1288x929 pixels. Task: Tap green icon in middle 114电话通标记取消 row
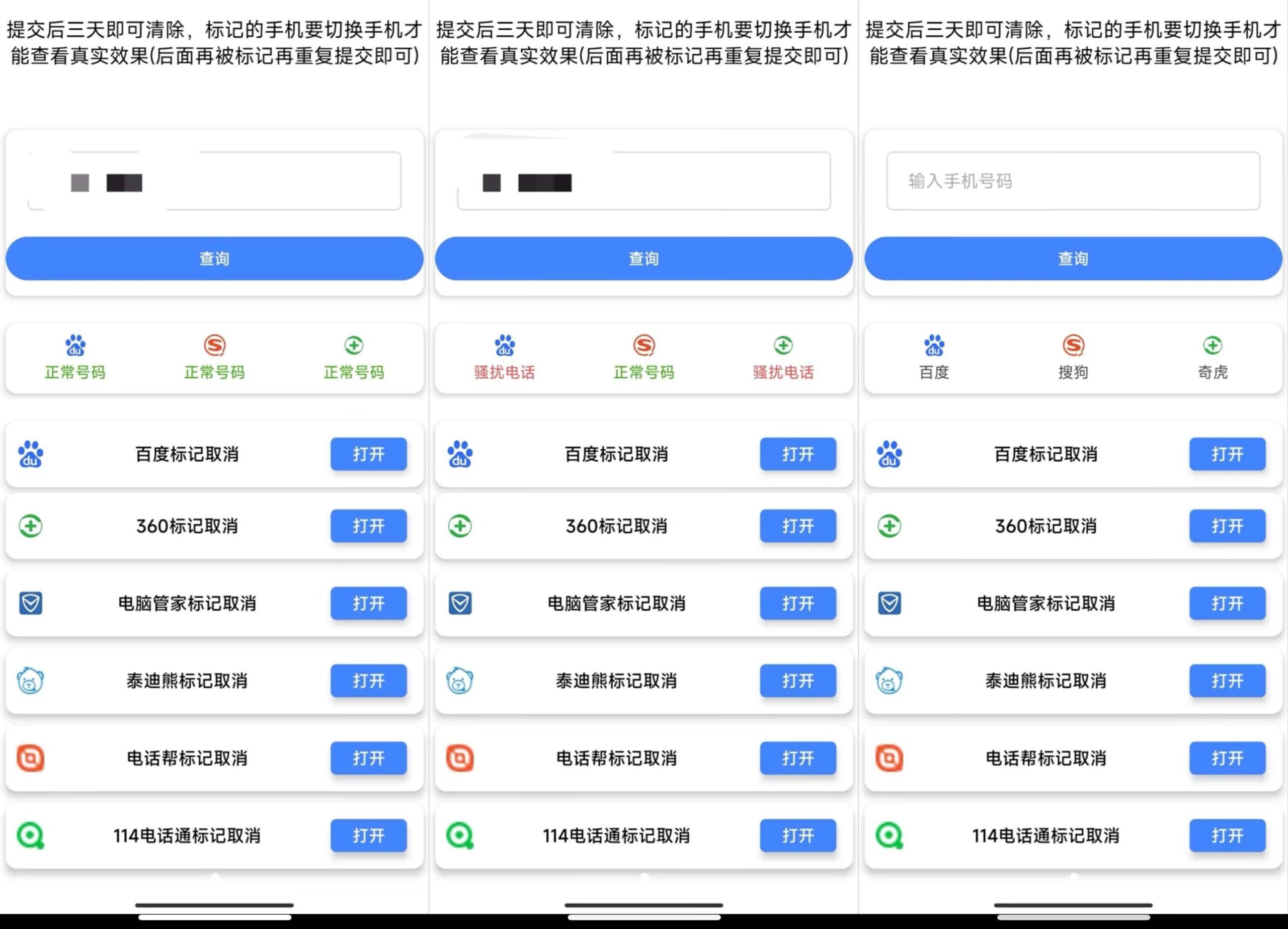click(x=460, y=835)
